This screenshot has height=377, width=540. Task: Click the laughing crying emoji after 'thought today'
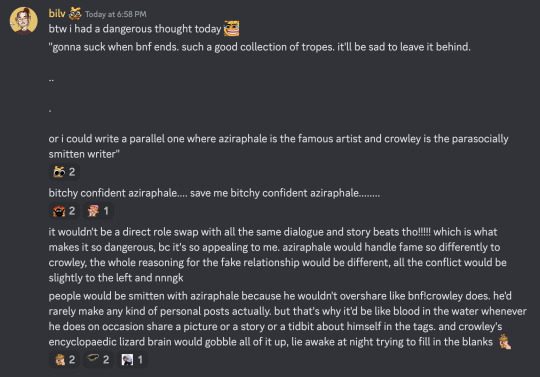(231, 29)
